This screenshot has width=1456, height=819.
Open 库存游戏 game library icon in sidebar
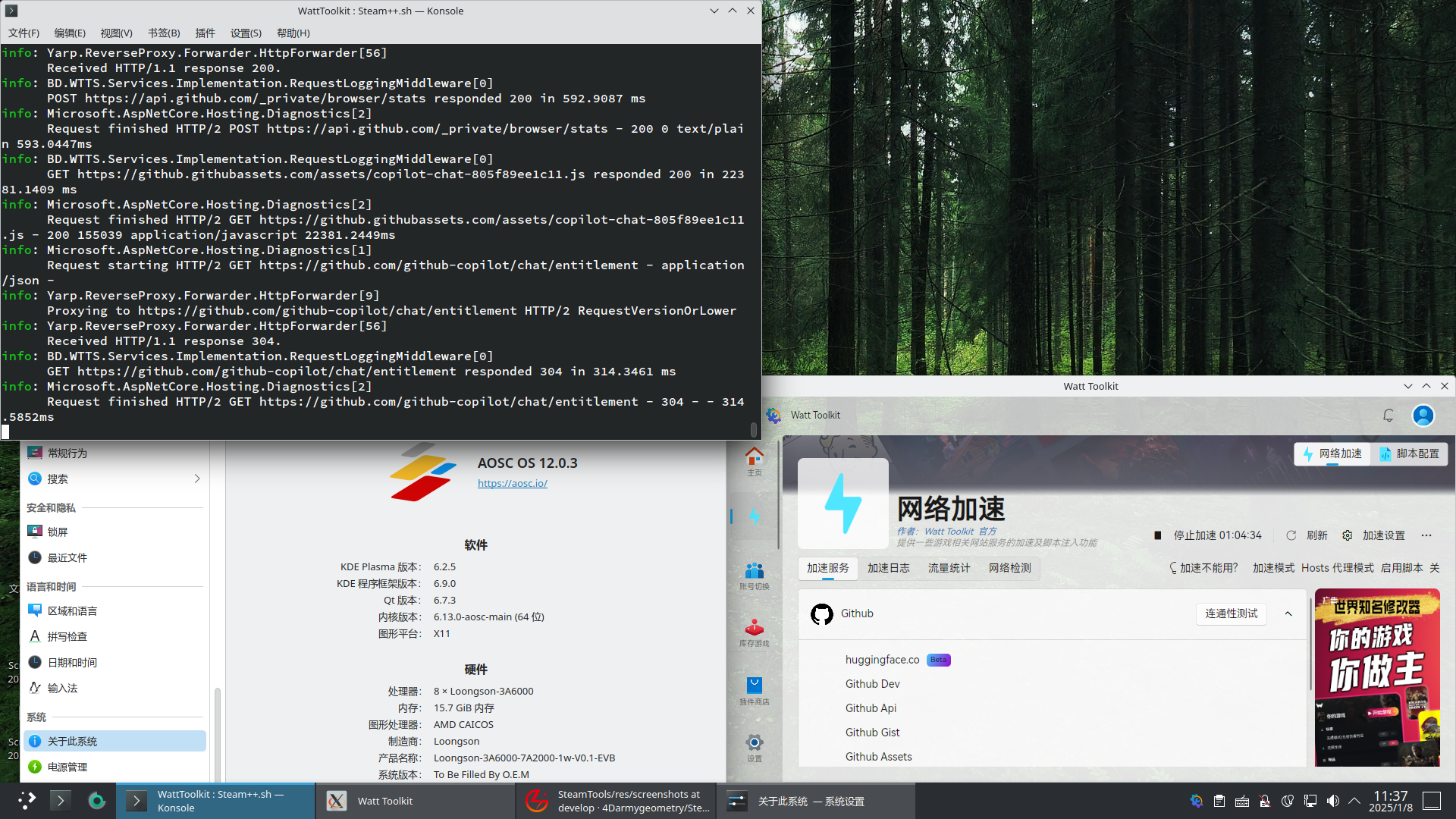[x=754, y=633]
